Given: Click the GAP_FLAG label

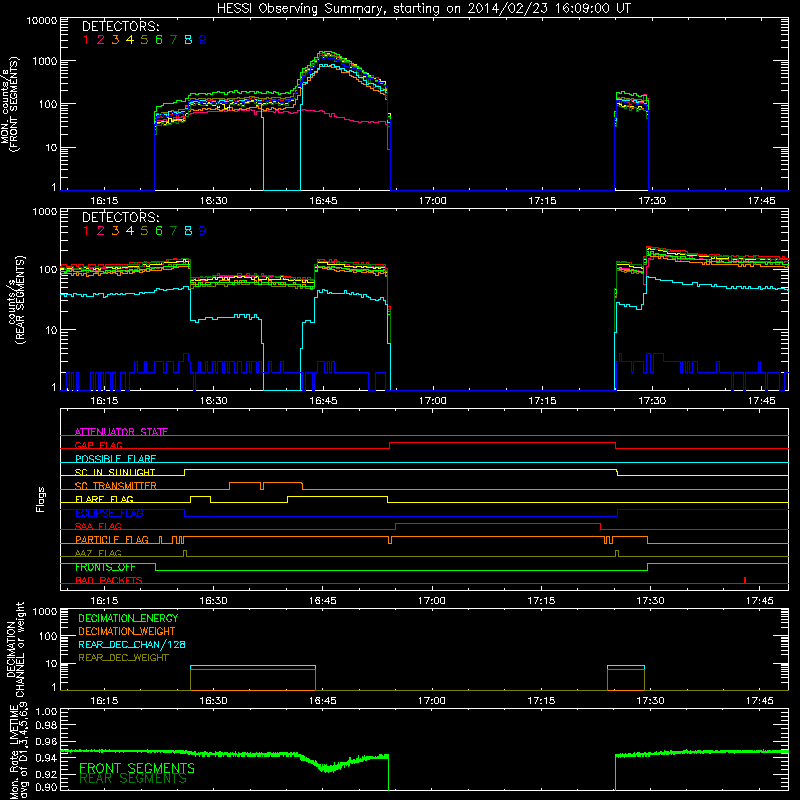Looking at the screenshot, I should click(x=98, y=445).
